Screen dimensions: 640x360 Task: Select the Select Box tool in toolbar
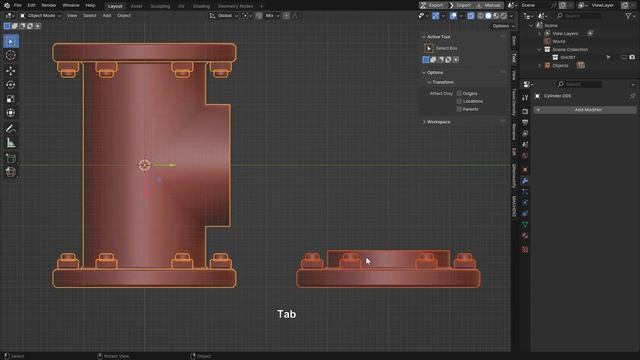coord(11,41)
